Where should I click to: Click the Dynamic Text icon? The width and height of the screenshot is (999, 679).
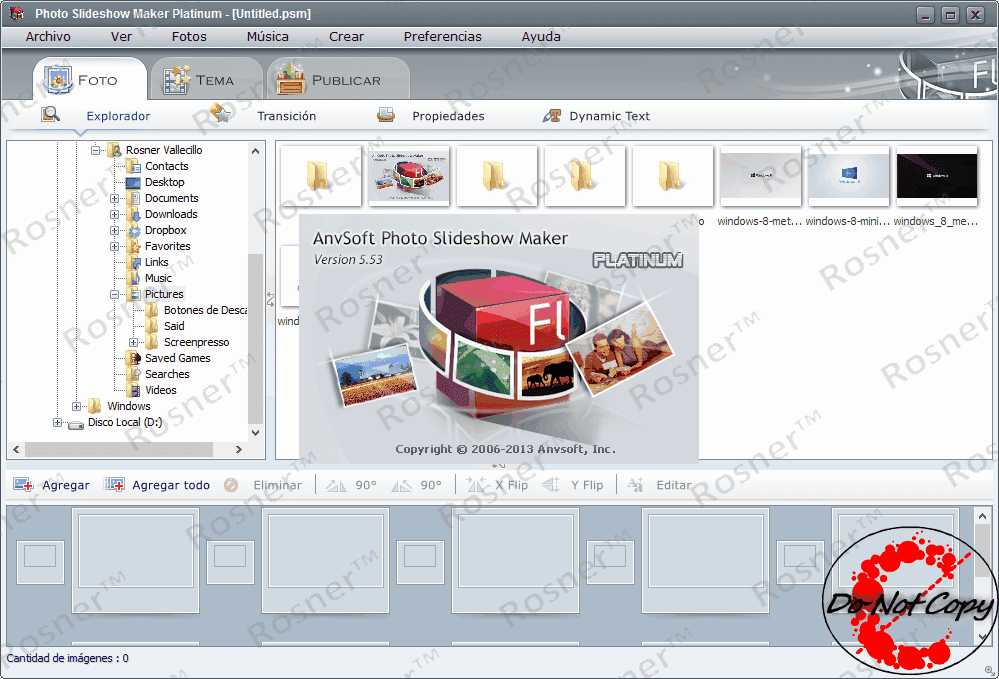point(551,115)
